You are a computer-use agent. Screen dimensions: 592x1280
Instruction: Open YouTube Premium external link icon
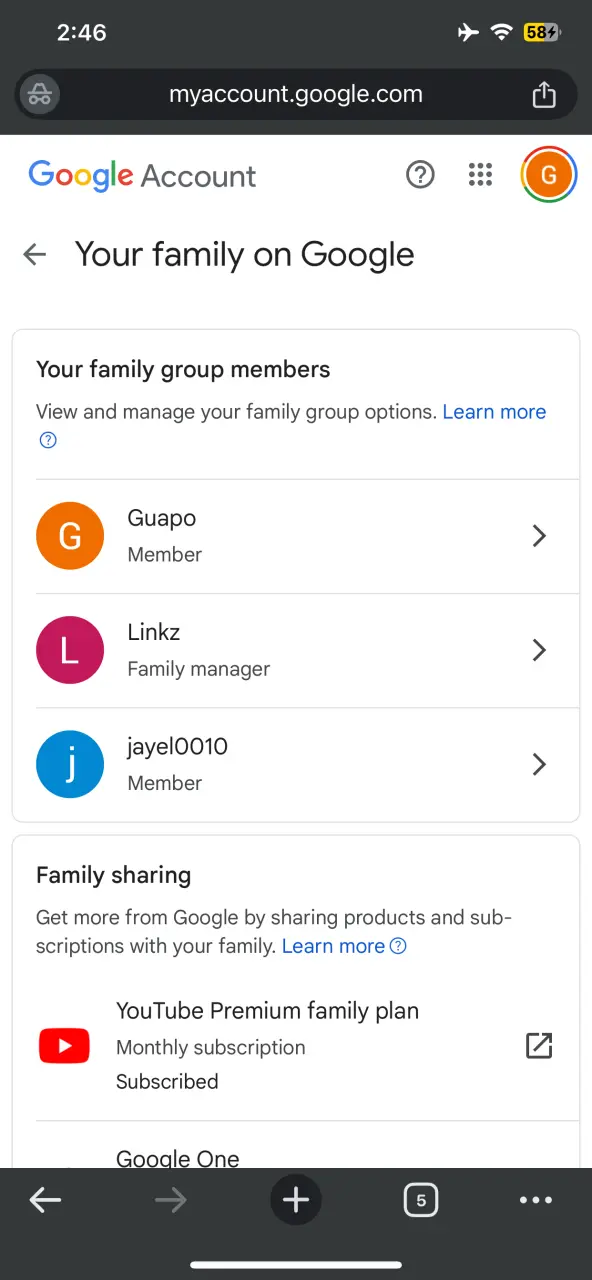pyautogui.click(x=539, y=1046)
